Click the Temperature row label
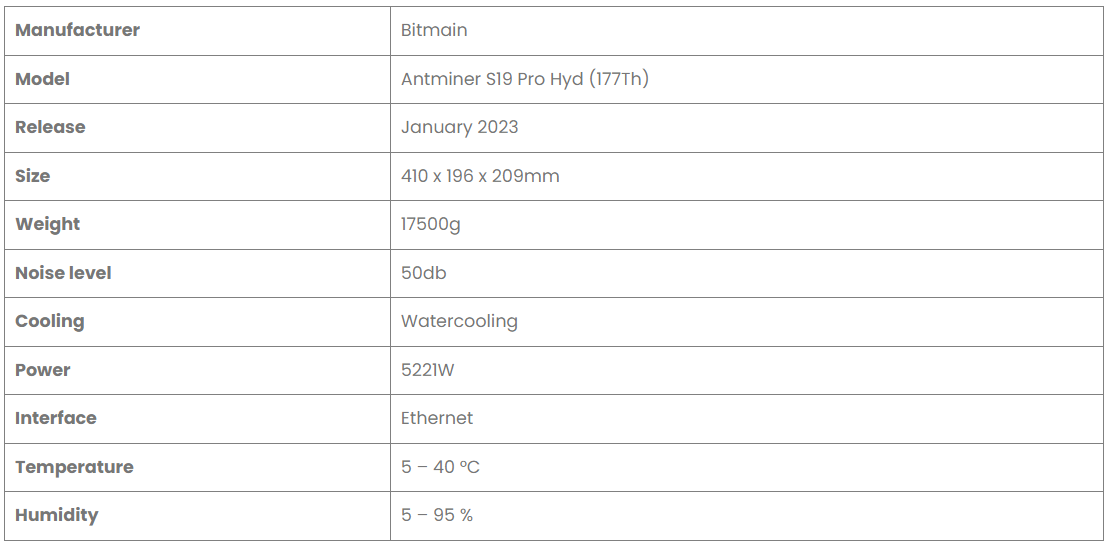The height and width of the screenshot is (550, 1109). pos(74,467)
